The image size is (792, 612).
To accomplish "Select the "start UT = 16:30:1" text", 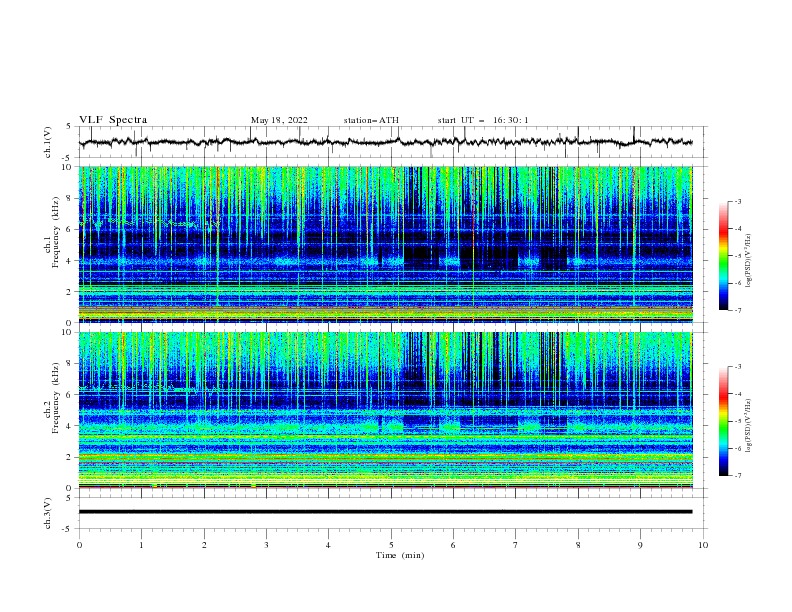I will coord(483,120).
